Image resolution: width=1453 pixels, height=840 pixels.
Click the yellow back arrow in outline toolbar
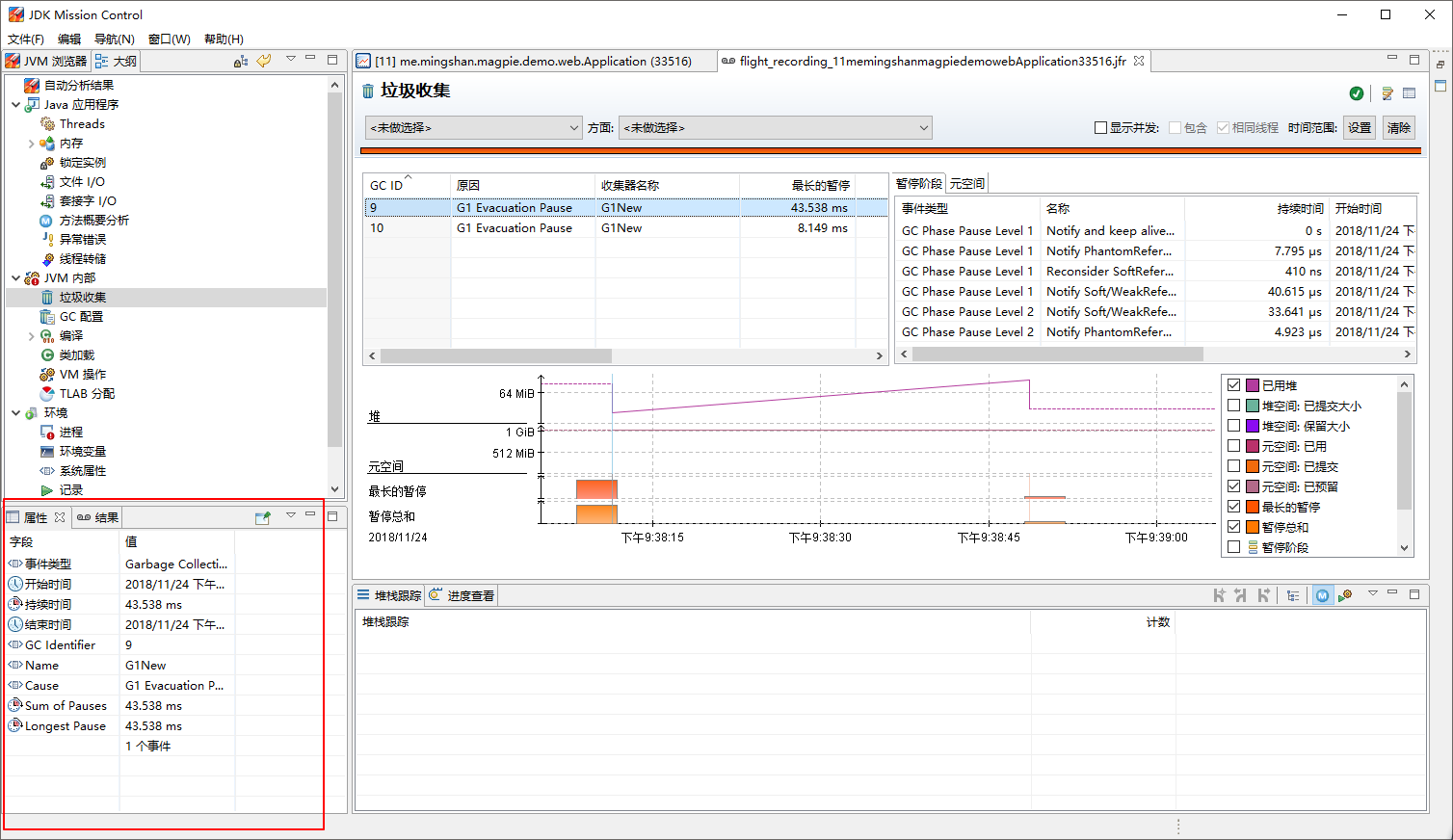coord(263,61)
